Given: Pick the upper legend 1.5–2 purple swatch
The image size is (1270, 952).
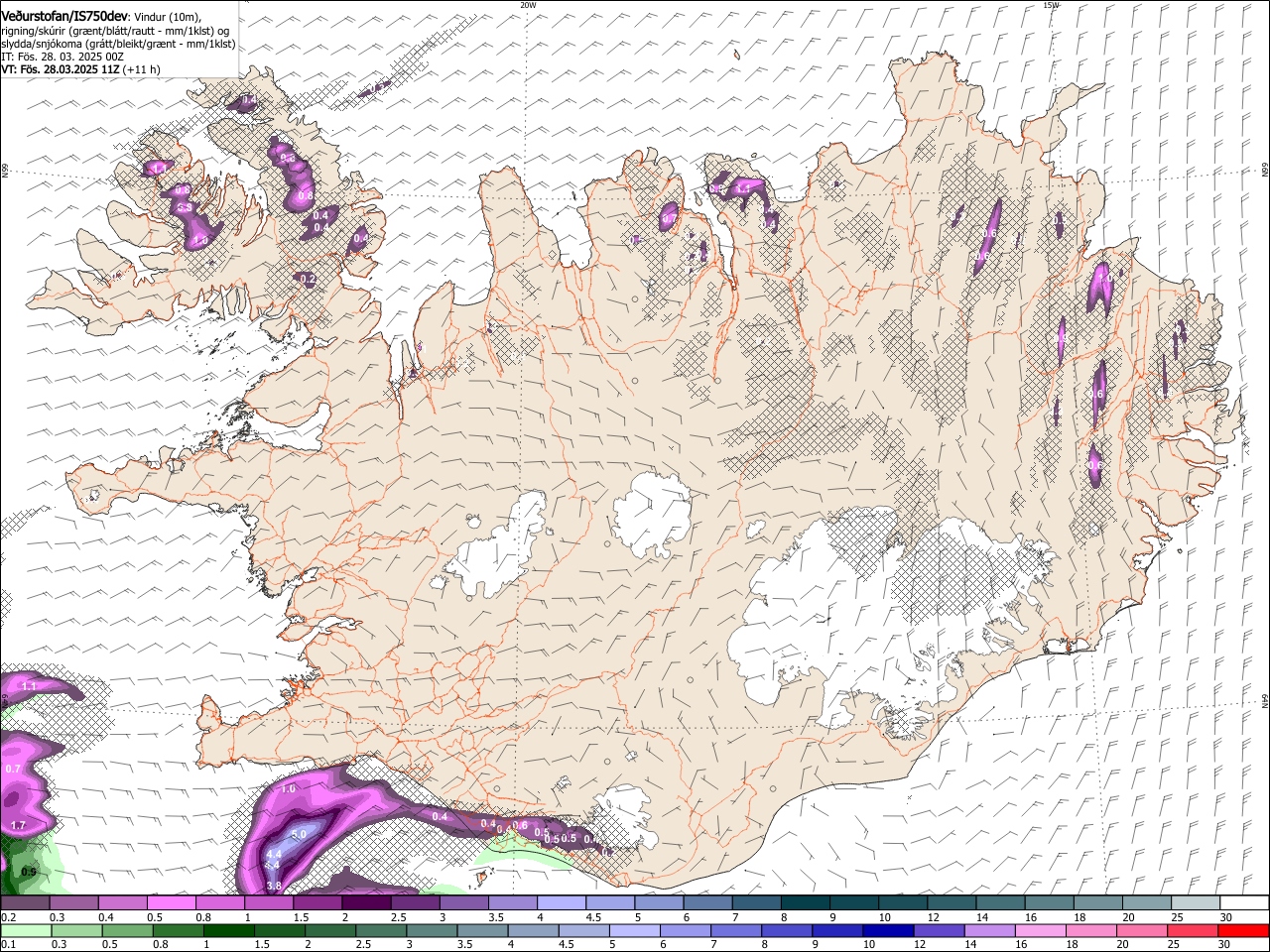Looking at the screenshot, I should click(317, 902).
